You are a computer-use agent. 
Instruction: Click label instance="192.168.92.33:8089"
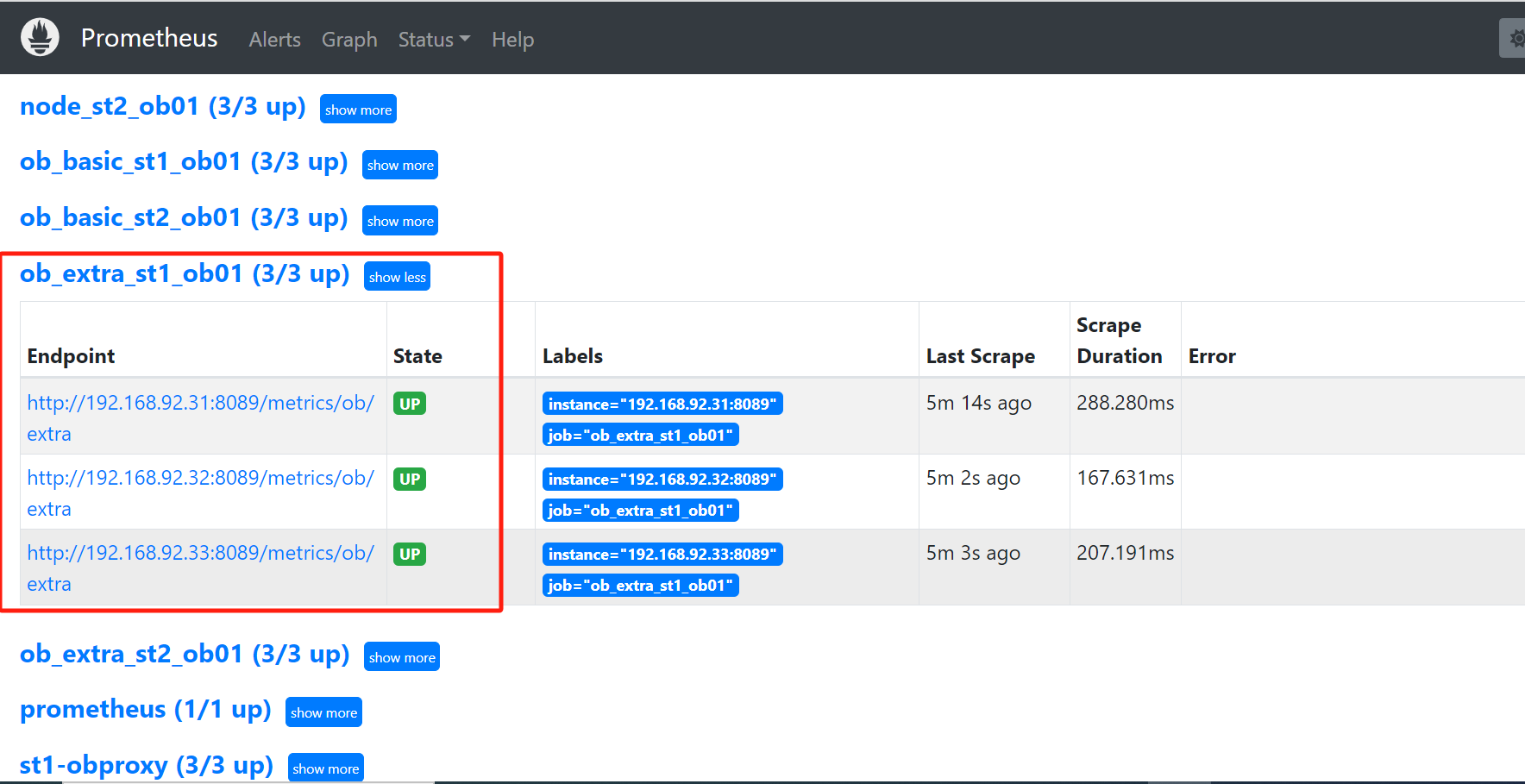tap(662, 554)
